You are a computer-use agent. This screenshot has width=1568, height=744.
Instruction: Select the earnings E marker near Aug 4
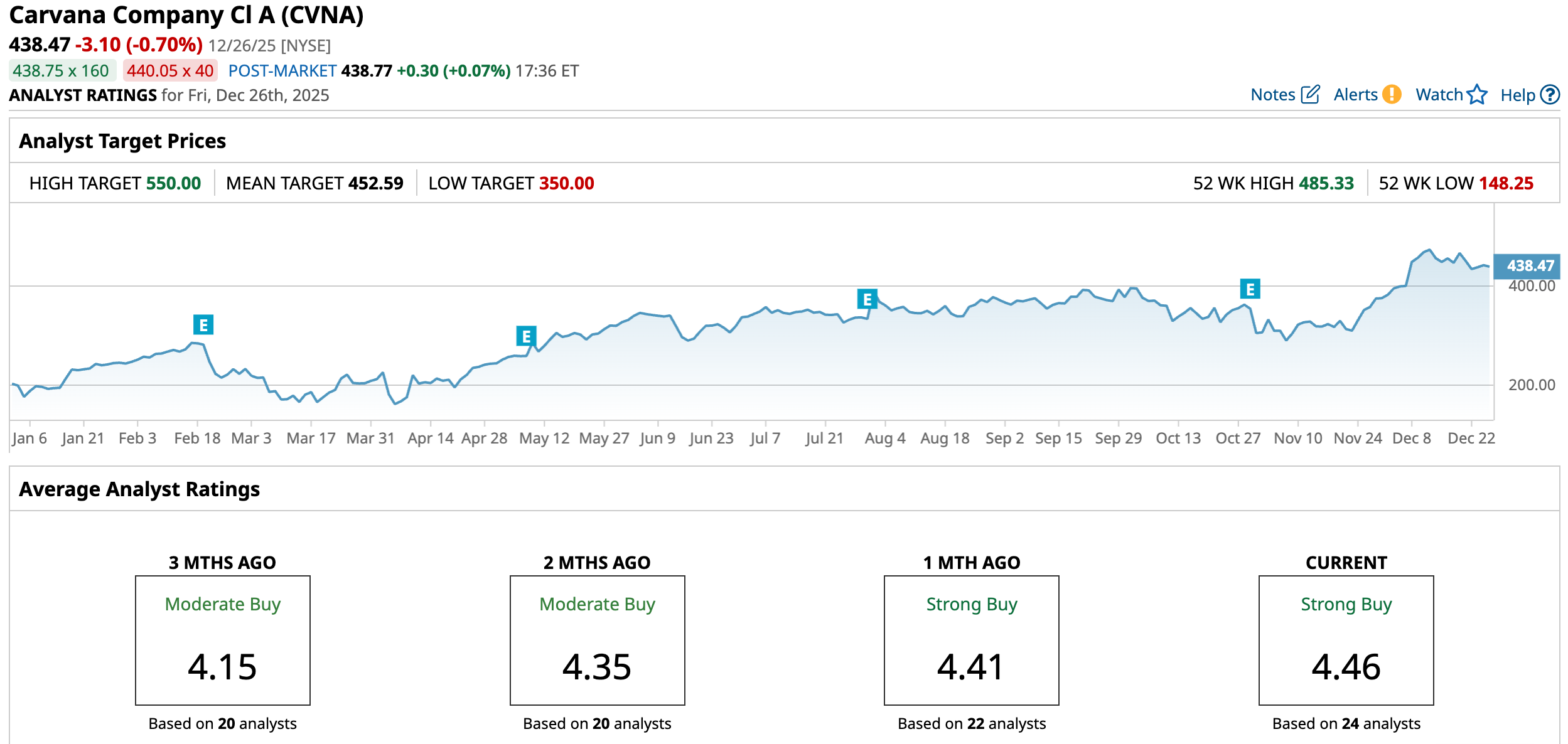pyautogui.click(x=867, y=299)
